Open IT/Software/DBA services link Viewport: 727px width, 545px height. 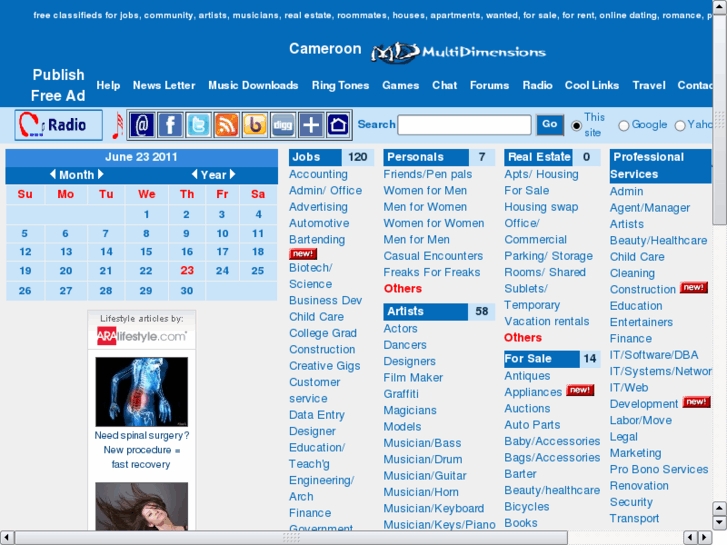[654, 355]
